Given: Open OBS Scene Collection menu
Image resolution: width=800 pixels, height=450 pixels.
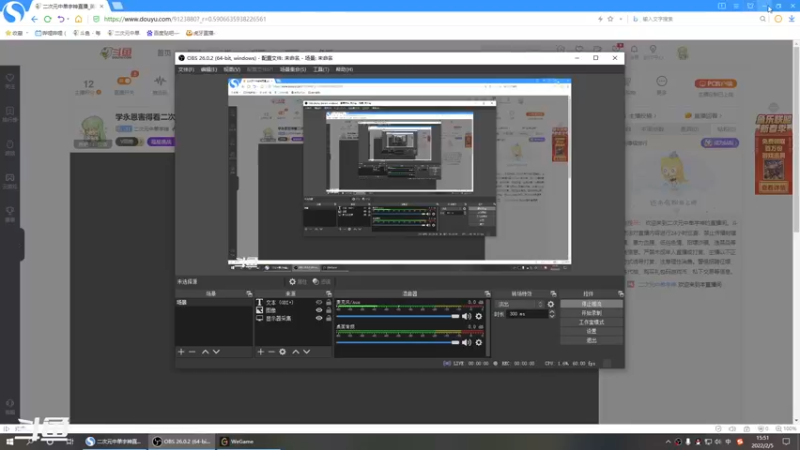Looking at the screenshot, I should (293, 69).
